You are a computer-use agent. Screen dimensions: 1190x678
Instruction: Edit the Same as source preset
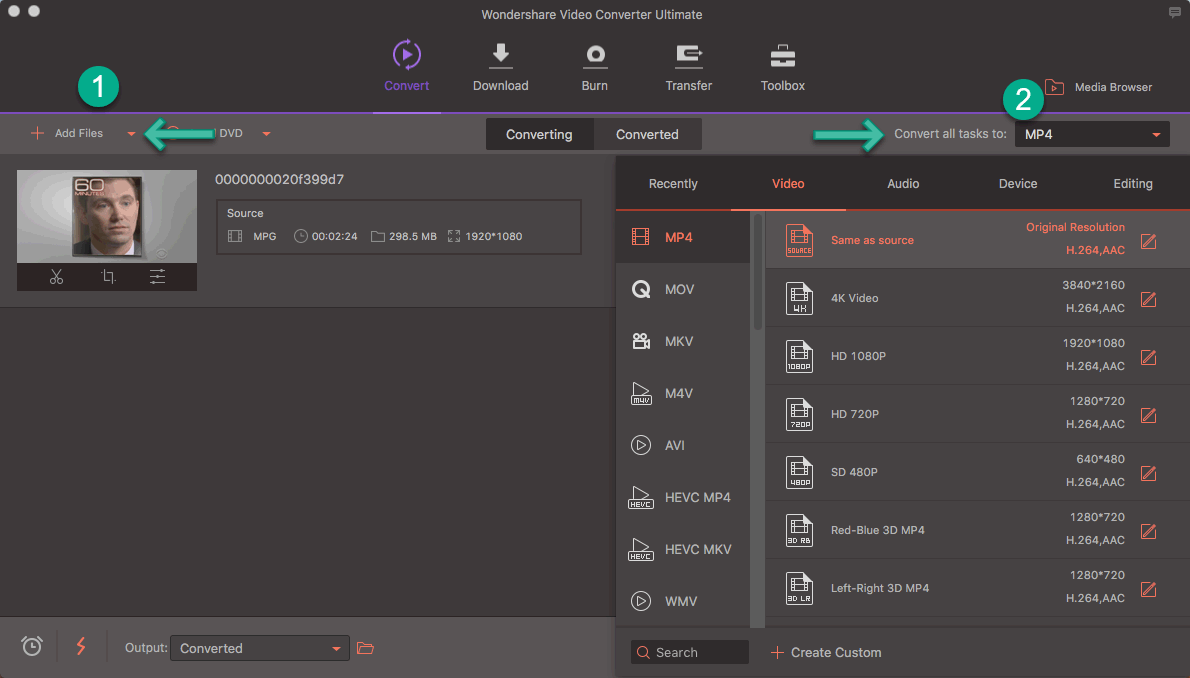1148,241
